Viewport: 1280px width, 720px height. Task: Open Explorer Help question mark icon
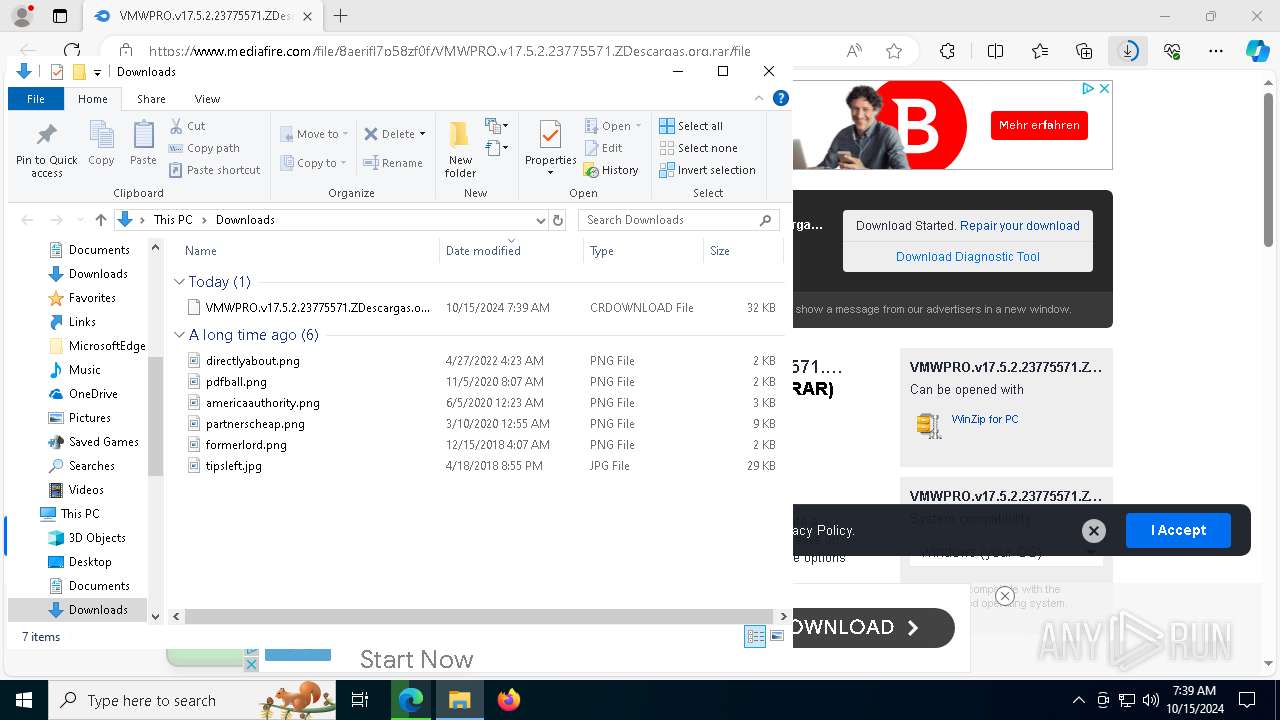click(x=782, y=98)
